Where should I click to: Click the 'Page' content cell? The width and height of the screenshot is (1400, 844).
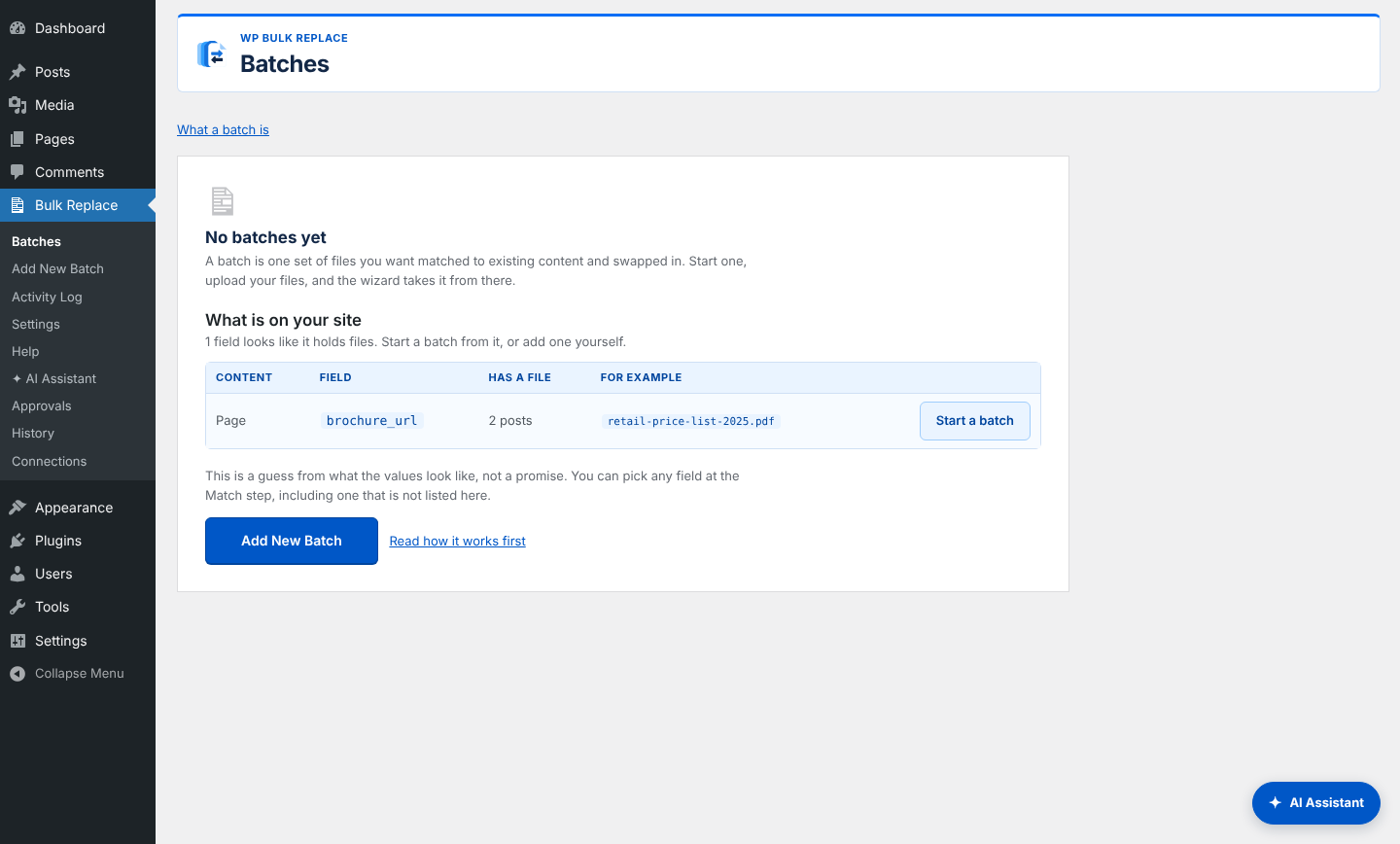[x=230, y=421]
